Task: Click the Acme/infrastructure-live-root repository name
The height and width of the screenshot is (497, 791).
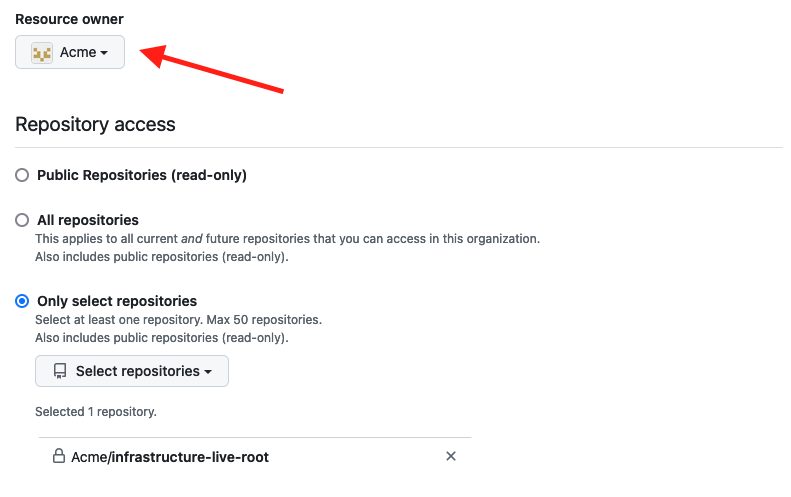Action: [x=170, y=457]
